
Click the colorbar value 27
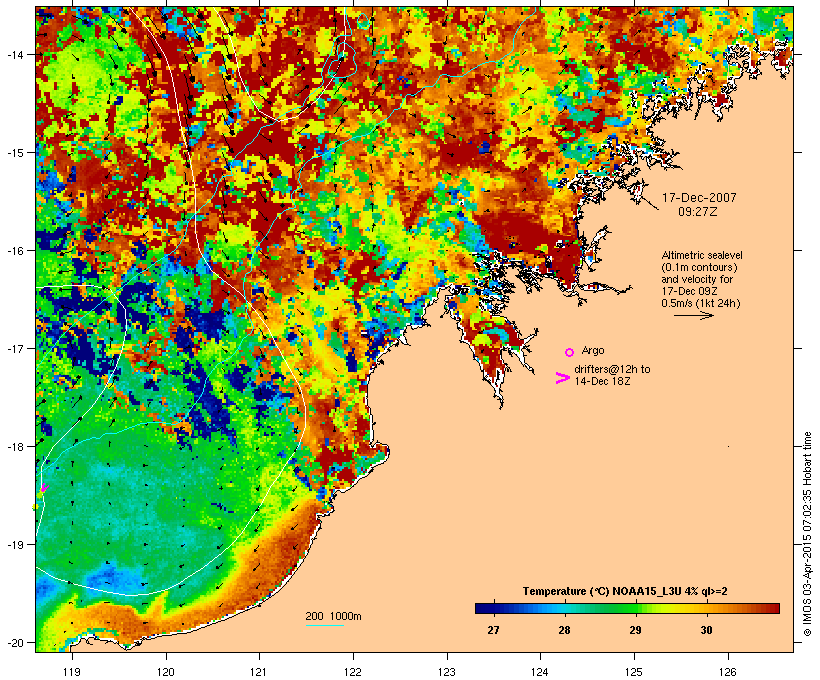click(493, 630)
